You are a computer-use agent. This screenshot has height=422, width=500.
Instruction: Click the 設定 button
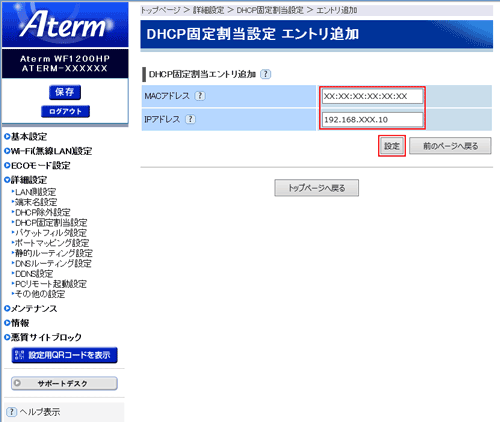click(x=392, y=146)
